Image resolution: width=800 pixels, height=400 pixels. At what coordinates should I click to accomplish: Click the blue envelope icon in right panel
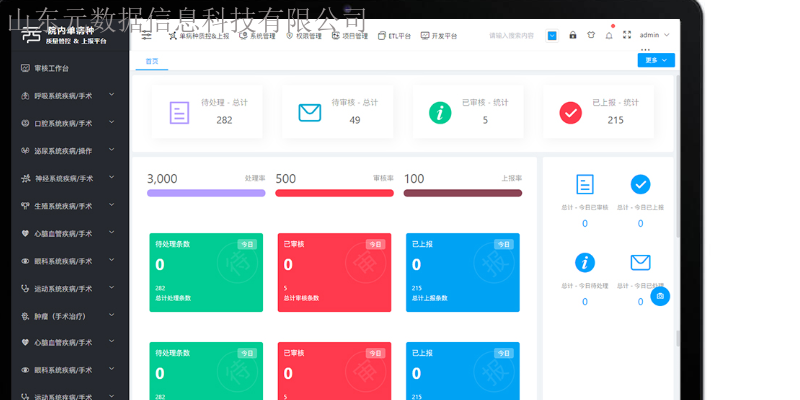[x=640, y=263]
